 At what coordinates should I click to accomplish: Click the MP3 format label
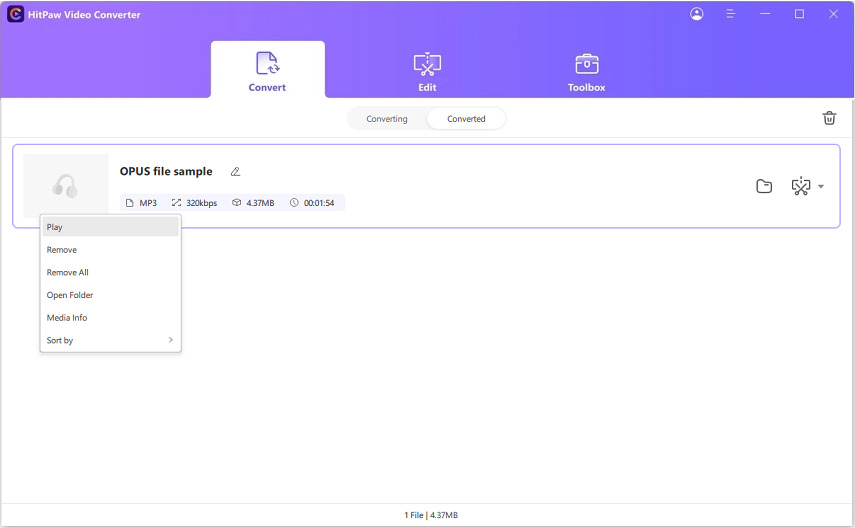(148, 203)
